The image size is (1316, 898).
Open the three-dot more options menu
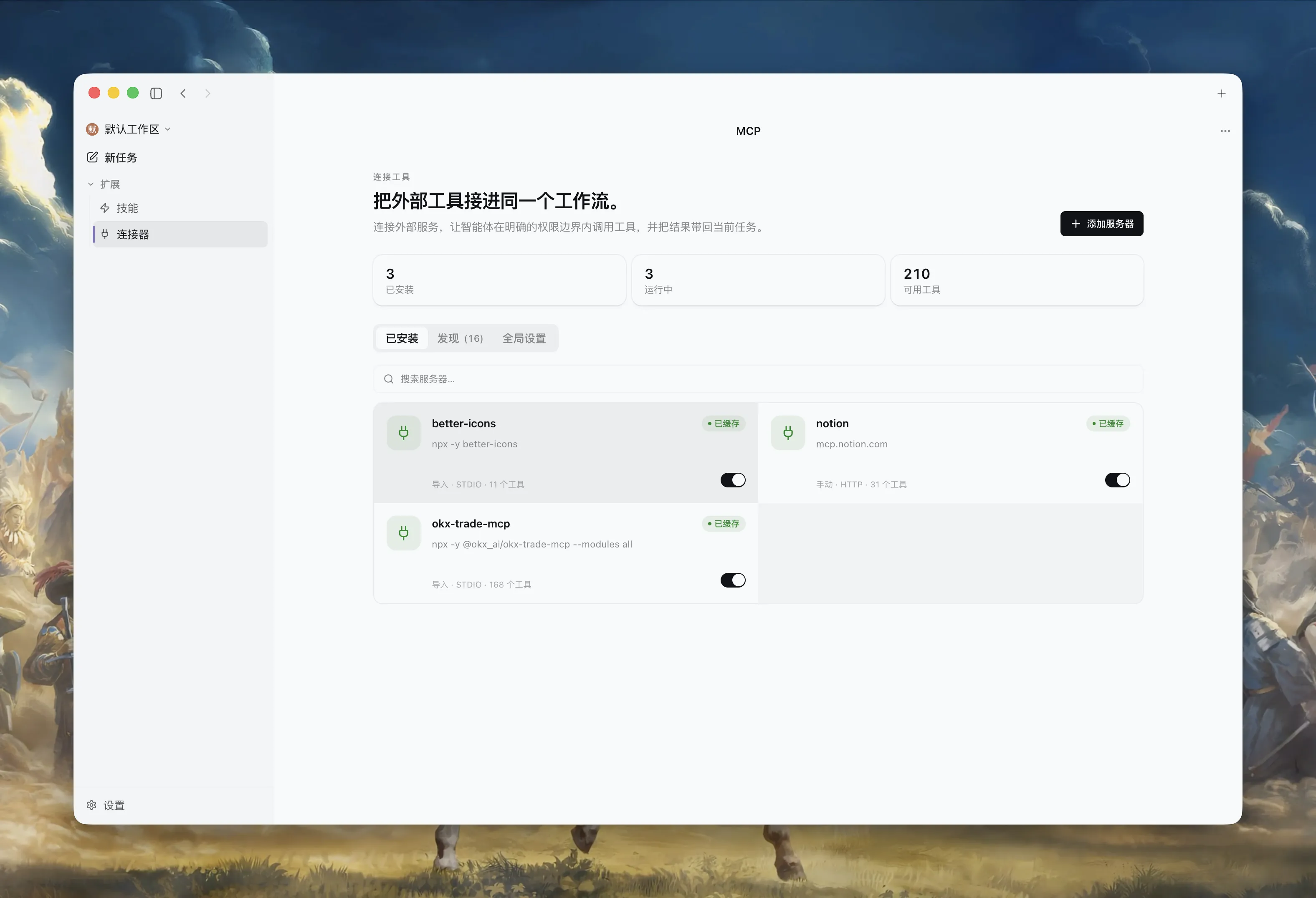point(1225,131)
